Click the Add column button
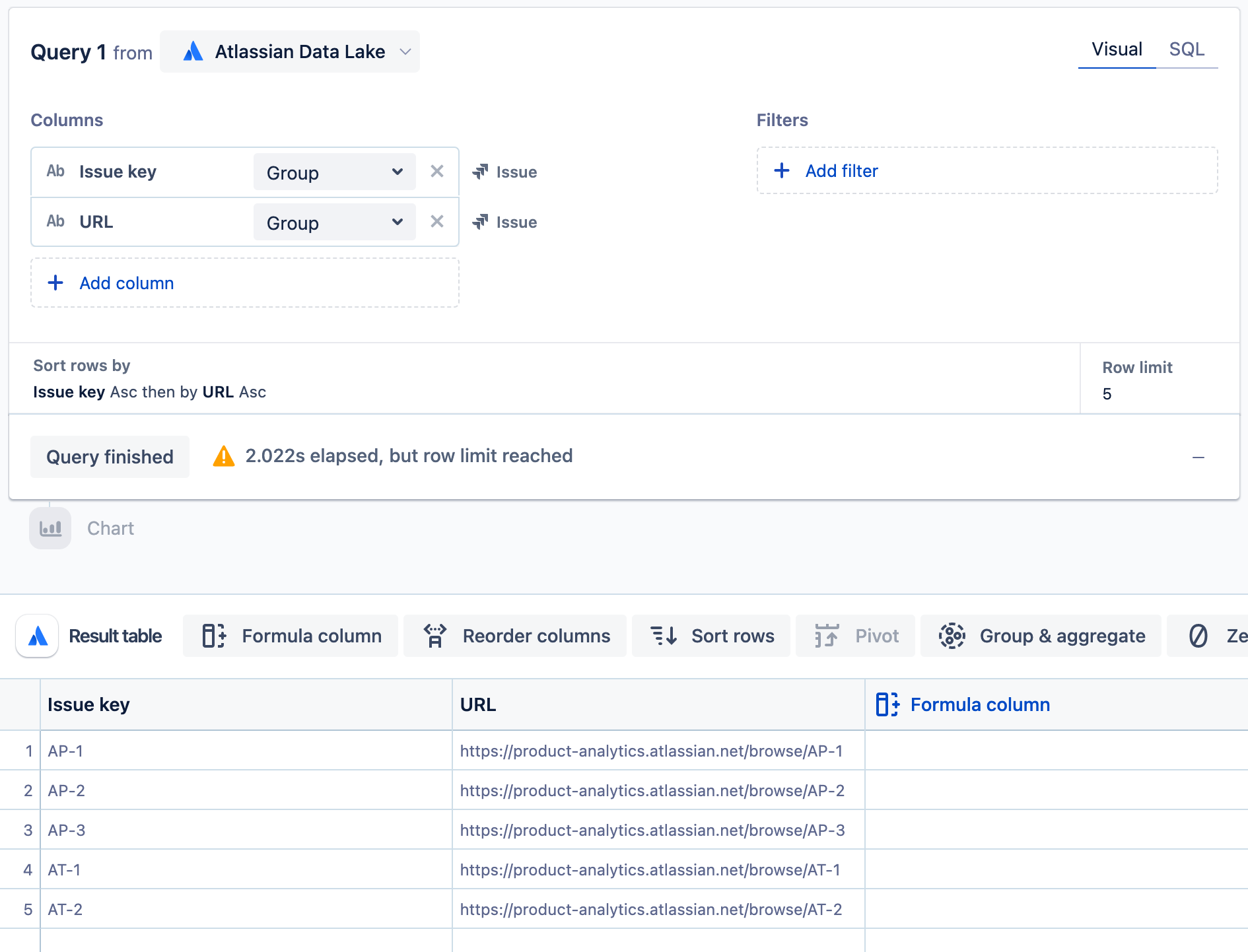 point(245,283)
